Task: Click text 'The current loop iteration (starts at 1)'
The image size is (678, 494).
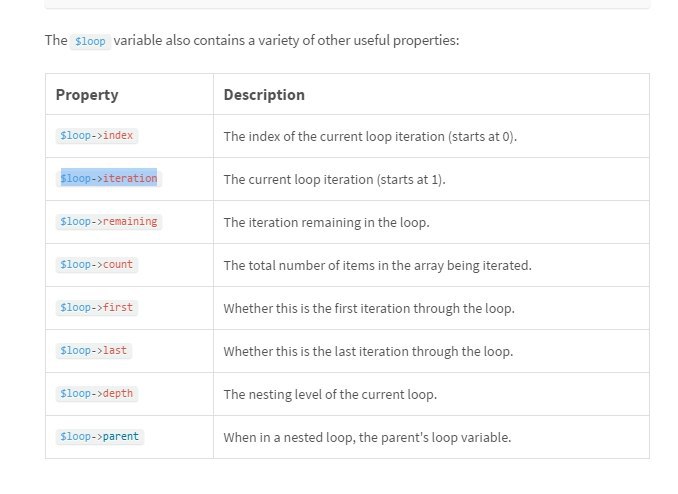Action: coord(334,180)
